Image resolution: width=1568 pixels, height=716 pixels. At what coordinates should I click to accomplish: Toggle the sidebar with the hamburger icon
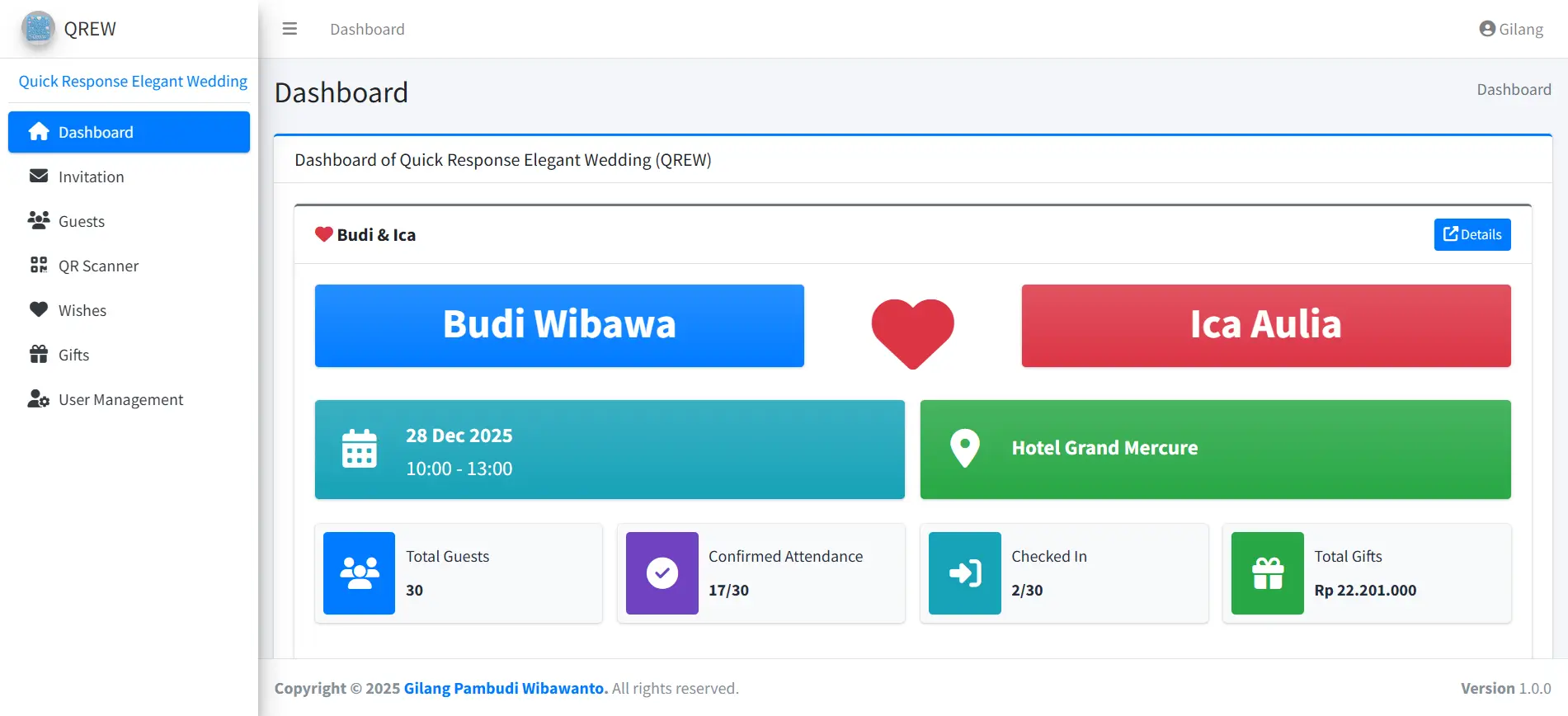(x=290, y=29)
